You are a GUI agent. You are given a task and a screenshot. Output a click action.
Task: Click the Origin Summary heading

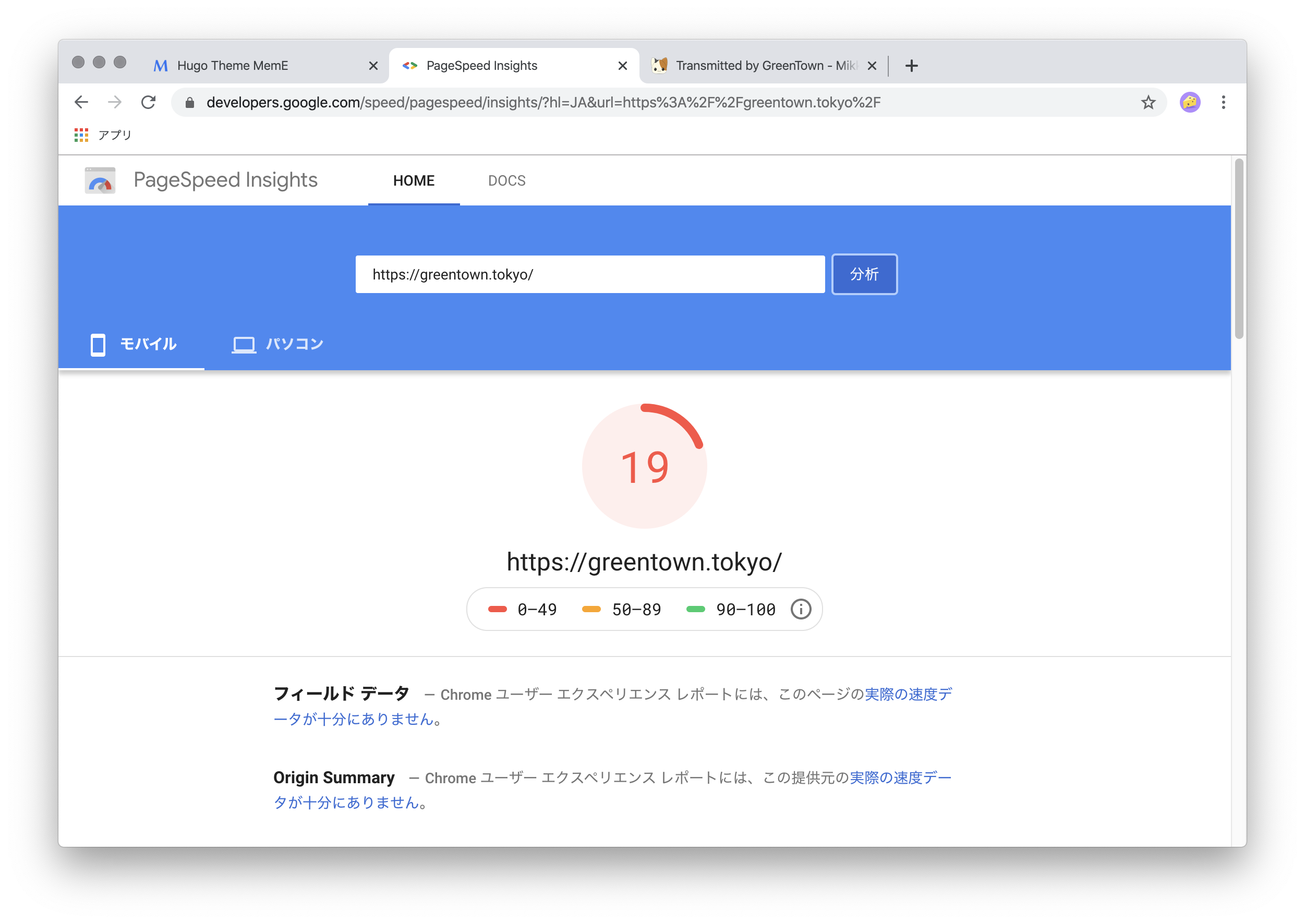pos(334,778)
